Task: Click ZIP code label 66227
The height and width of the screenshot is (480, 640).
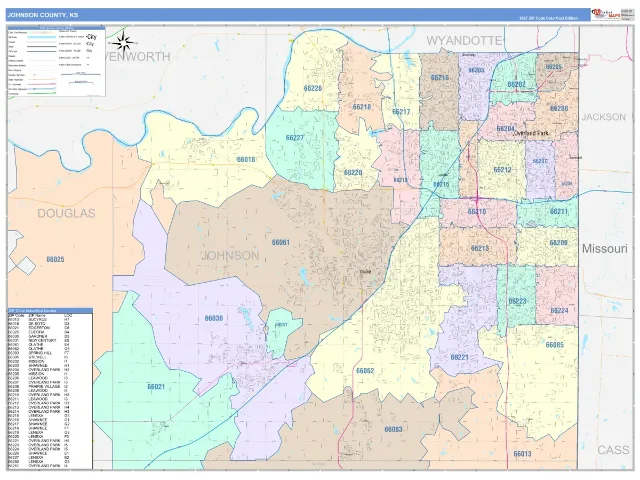Action: (295, 138)
